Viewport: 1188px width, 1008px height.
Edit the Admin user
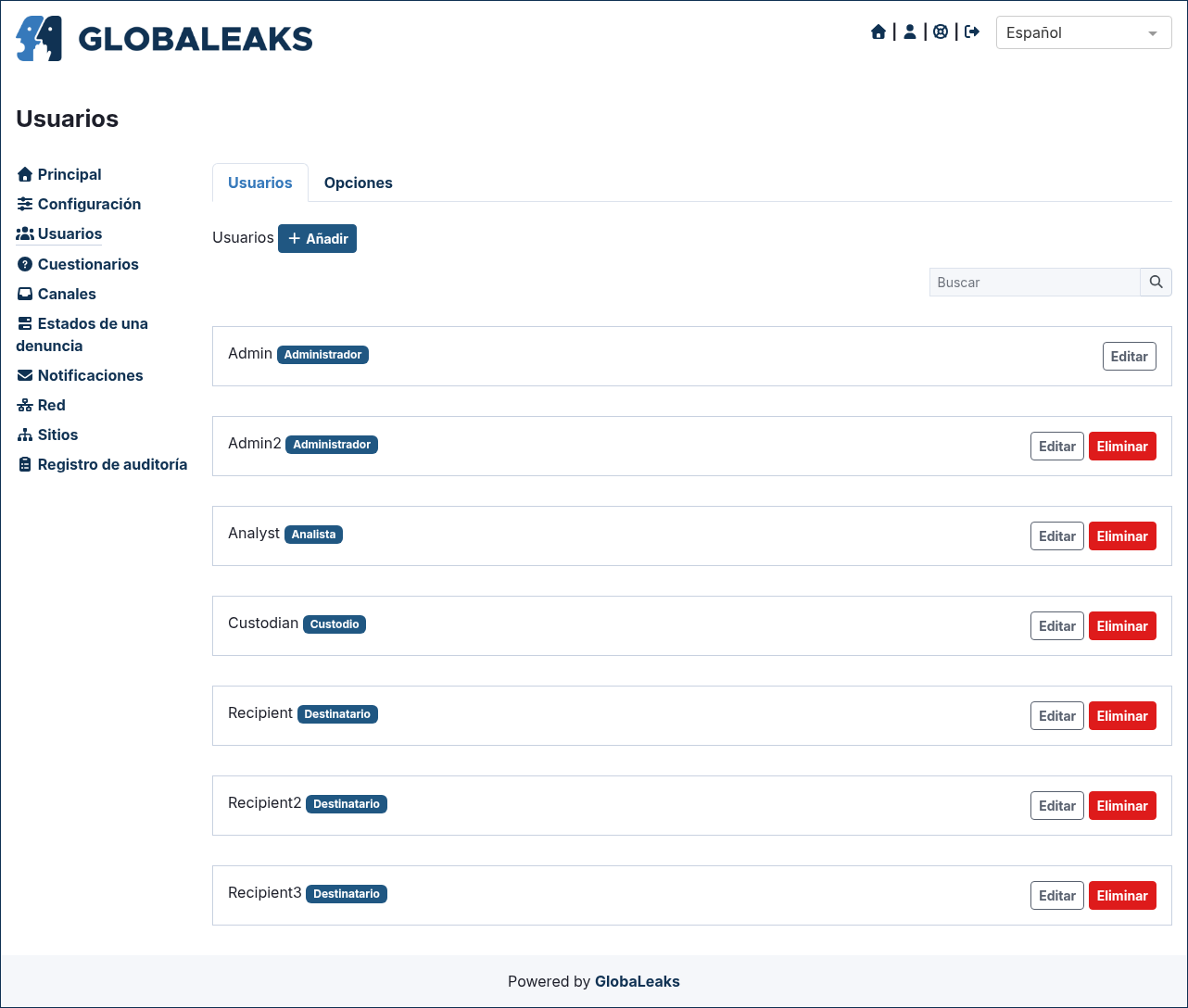(1129, 356)
